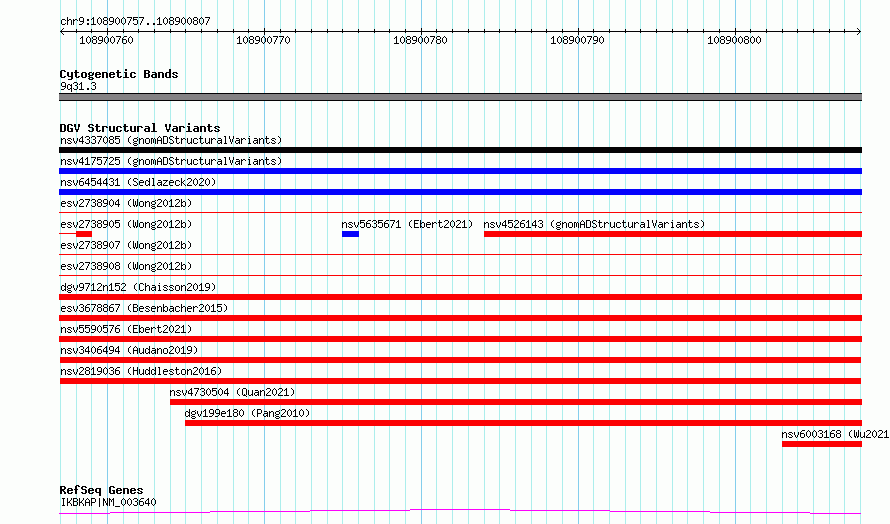Click the dgv199e180 Pang2010 label
890x524 pixels.
point(247,413)
